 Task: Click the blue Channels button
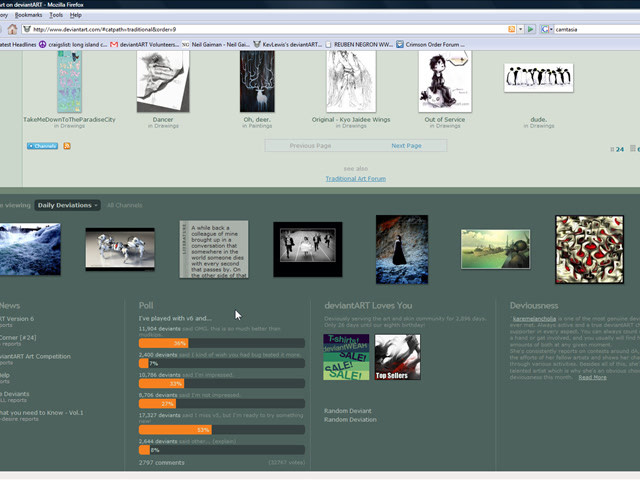pyautogui.click(x=42, y=146)
